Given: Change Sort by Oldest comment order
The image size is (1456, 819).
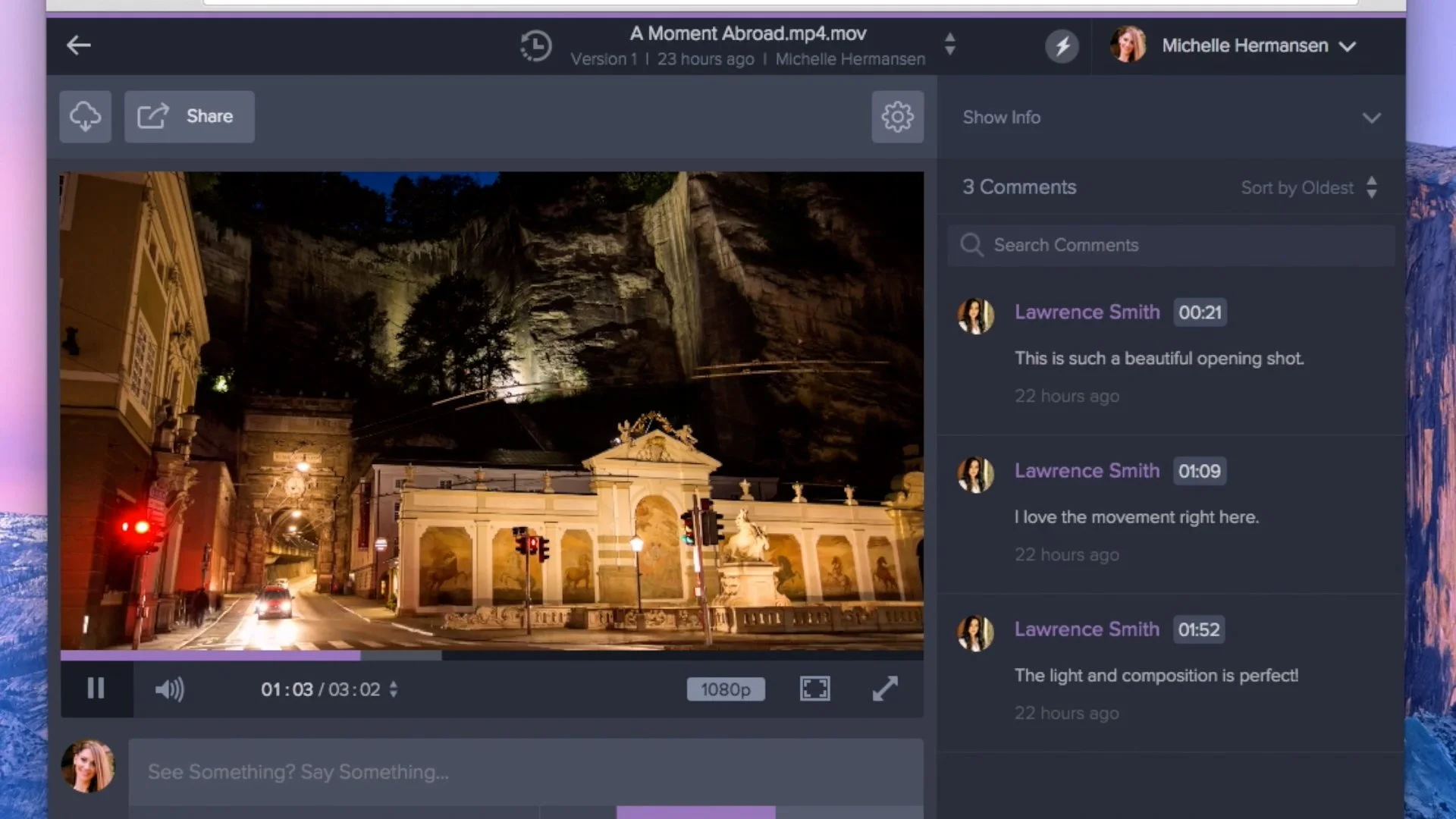Looking at the screenshot, I should [1309, 187].
